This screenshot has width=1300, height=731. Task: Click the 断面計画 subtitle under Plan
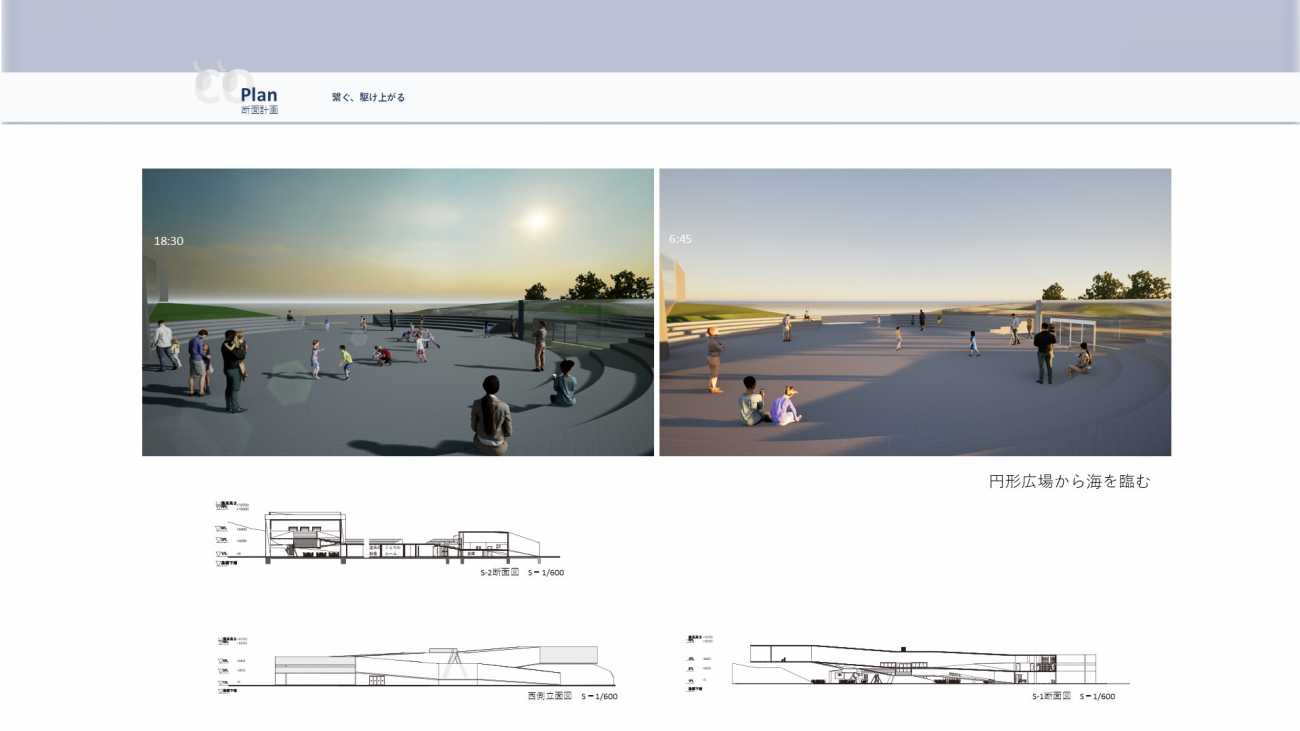point(259,110)
